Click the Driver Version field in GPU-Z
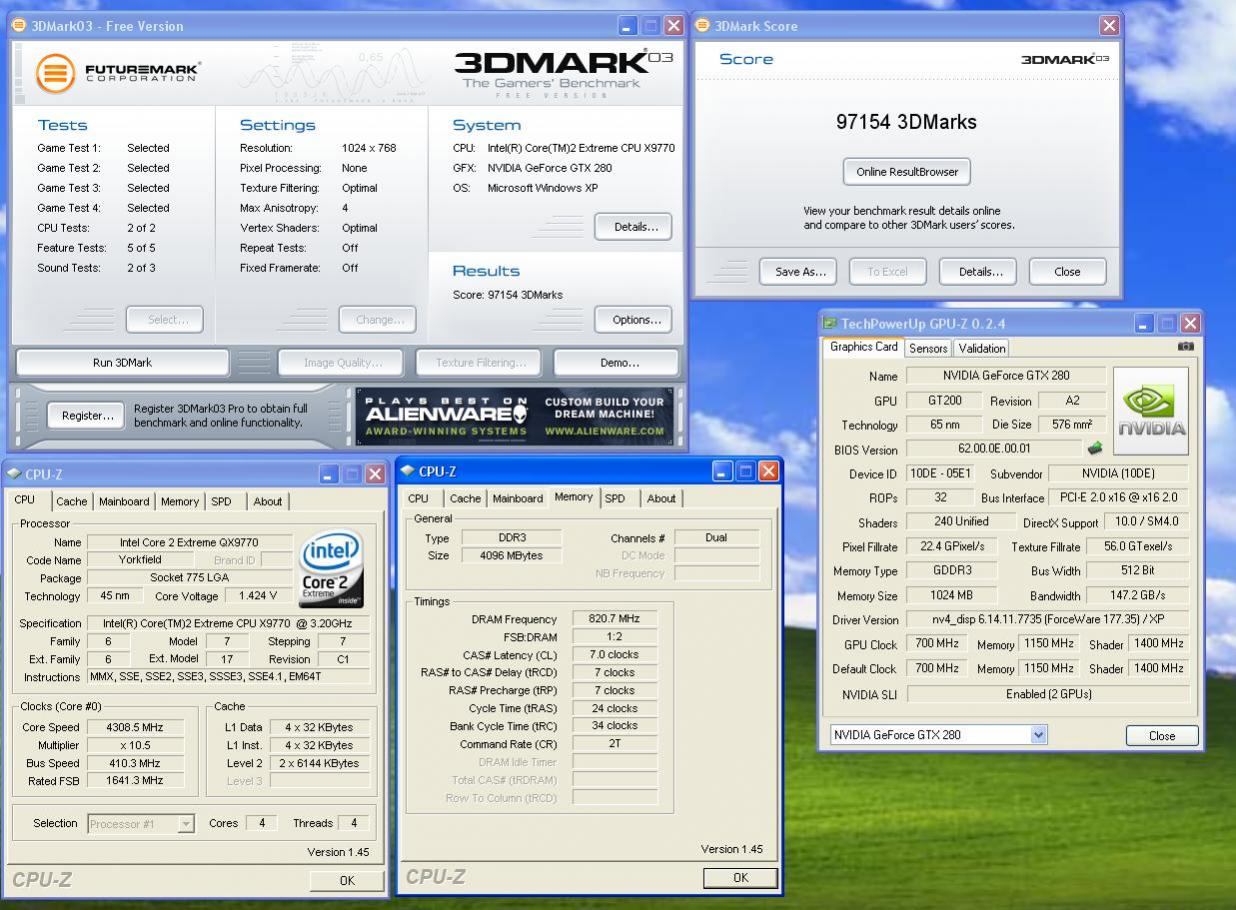Screen dimensions: 1236x910 [x=1048, y=620]
